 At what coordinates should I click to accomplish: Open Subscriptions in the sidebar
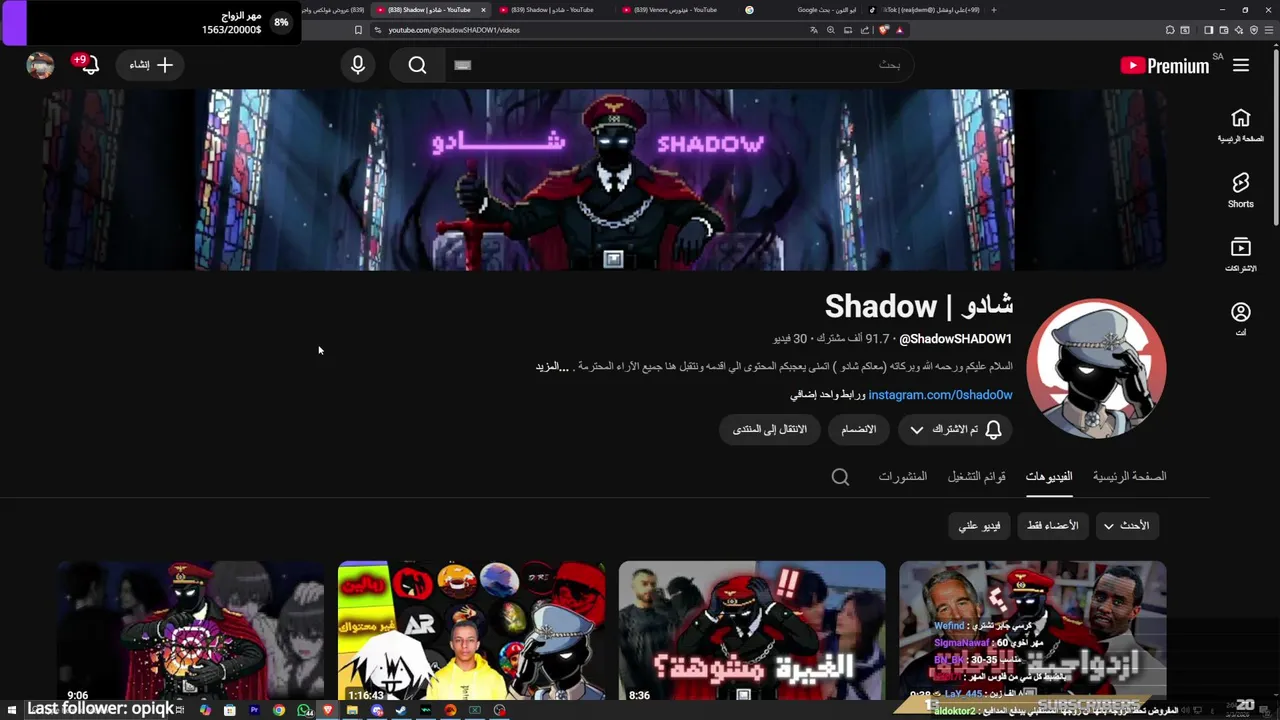point(1241,255)
